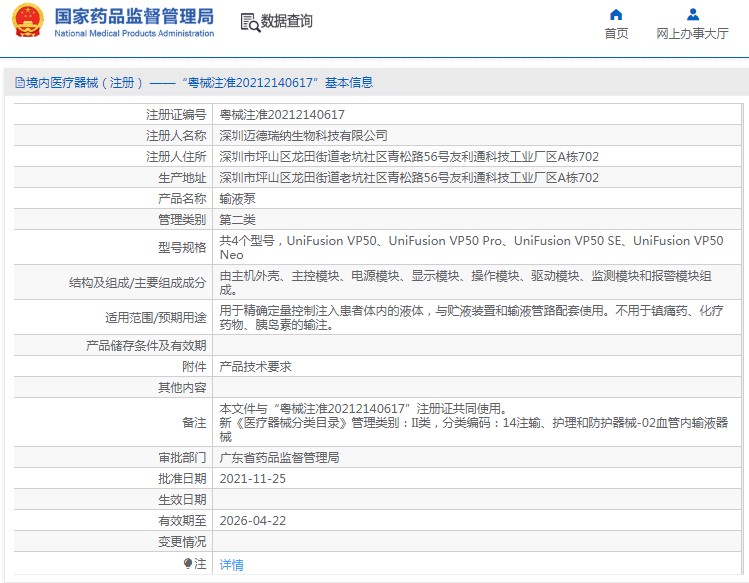This screenshot has width=749, height=583.
Task: Select product name 输液泵
Action: [237, 199]
